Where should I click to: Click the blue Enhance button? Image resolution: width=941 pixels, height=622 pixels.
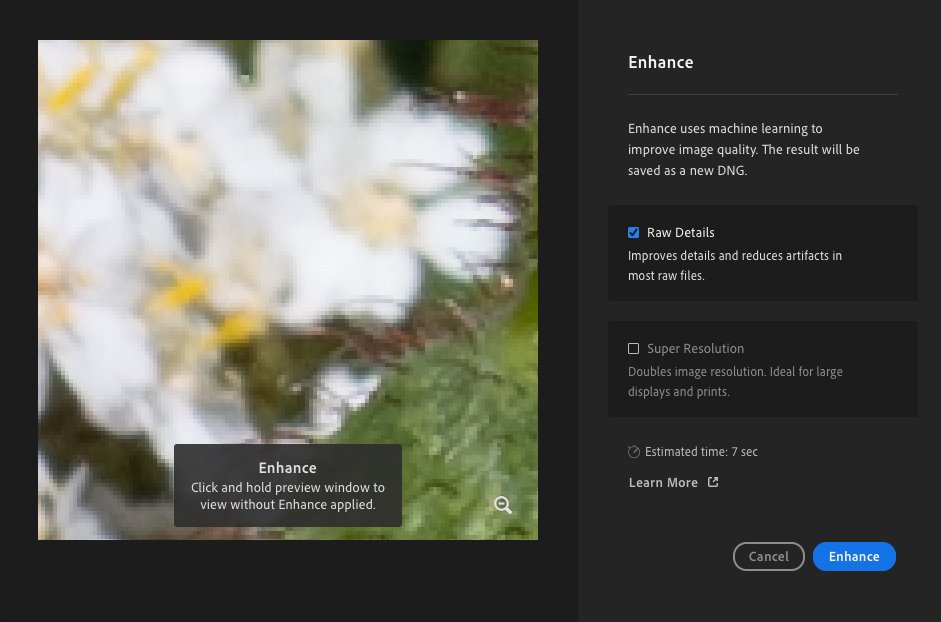(x=854, y=557)
